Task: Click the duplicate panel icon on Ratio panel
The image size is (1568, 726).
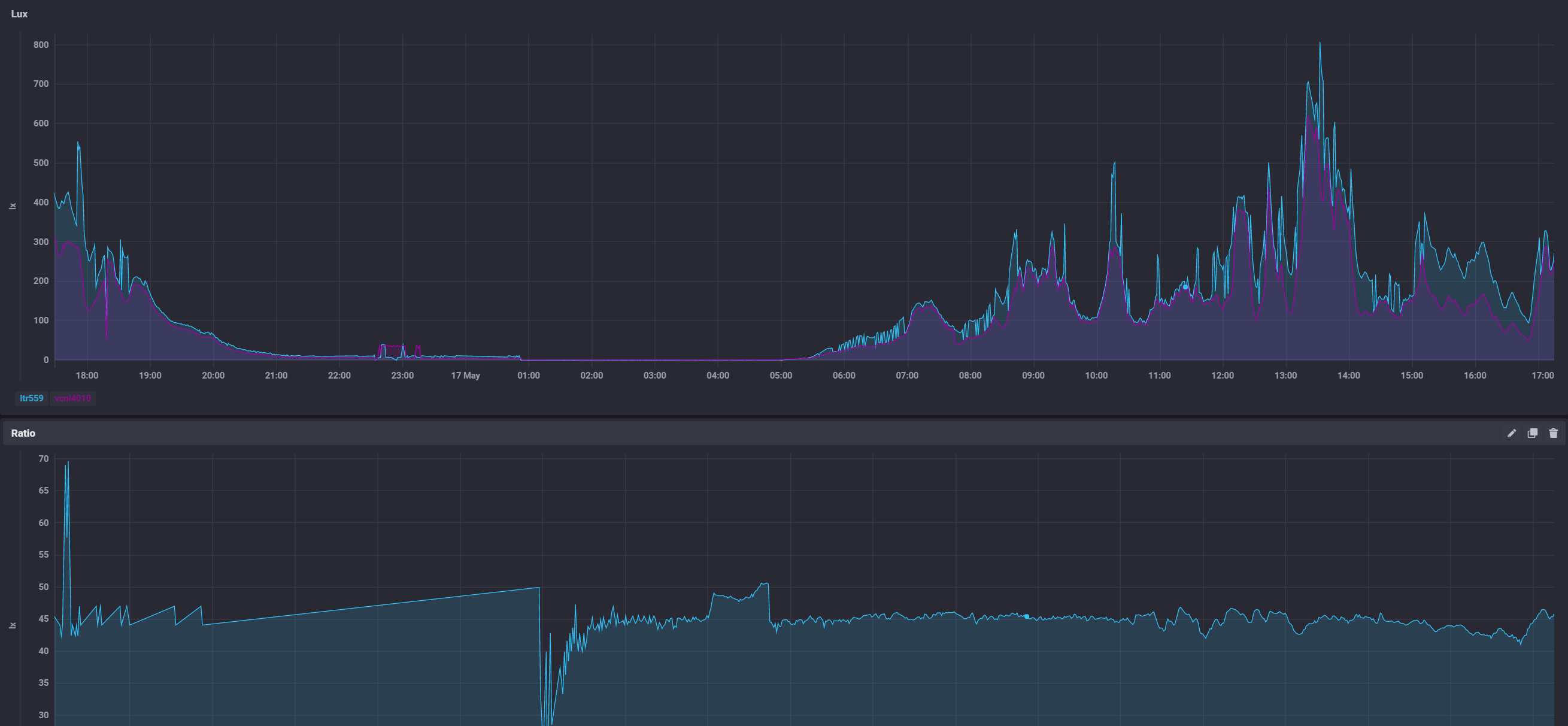Action: coord(1532,433)
